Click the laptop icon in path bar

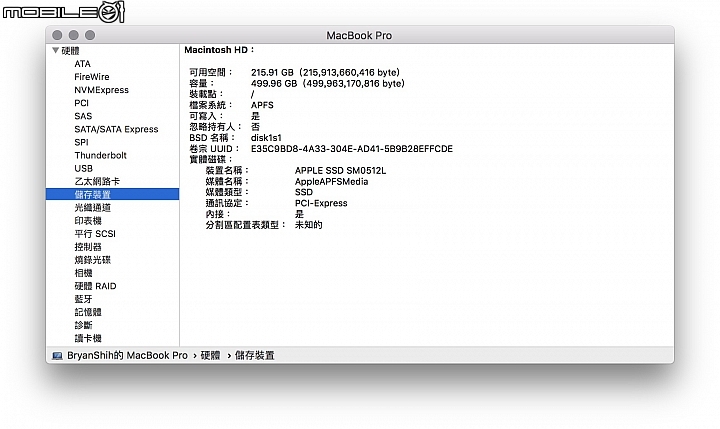tap(57, 356)
